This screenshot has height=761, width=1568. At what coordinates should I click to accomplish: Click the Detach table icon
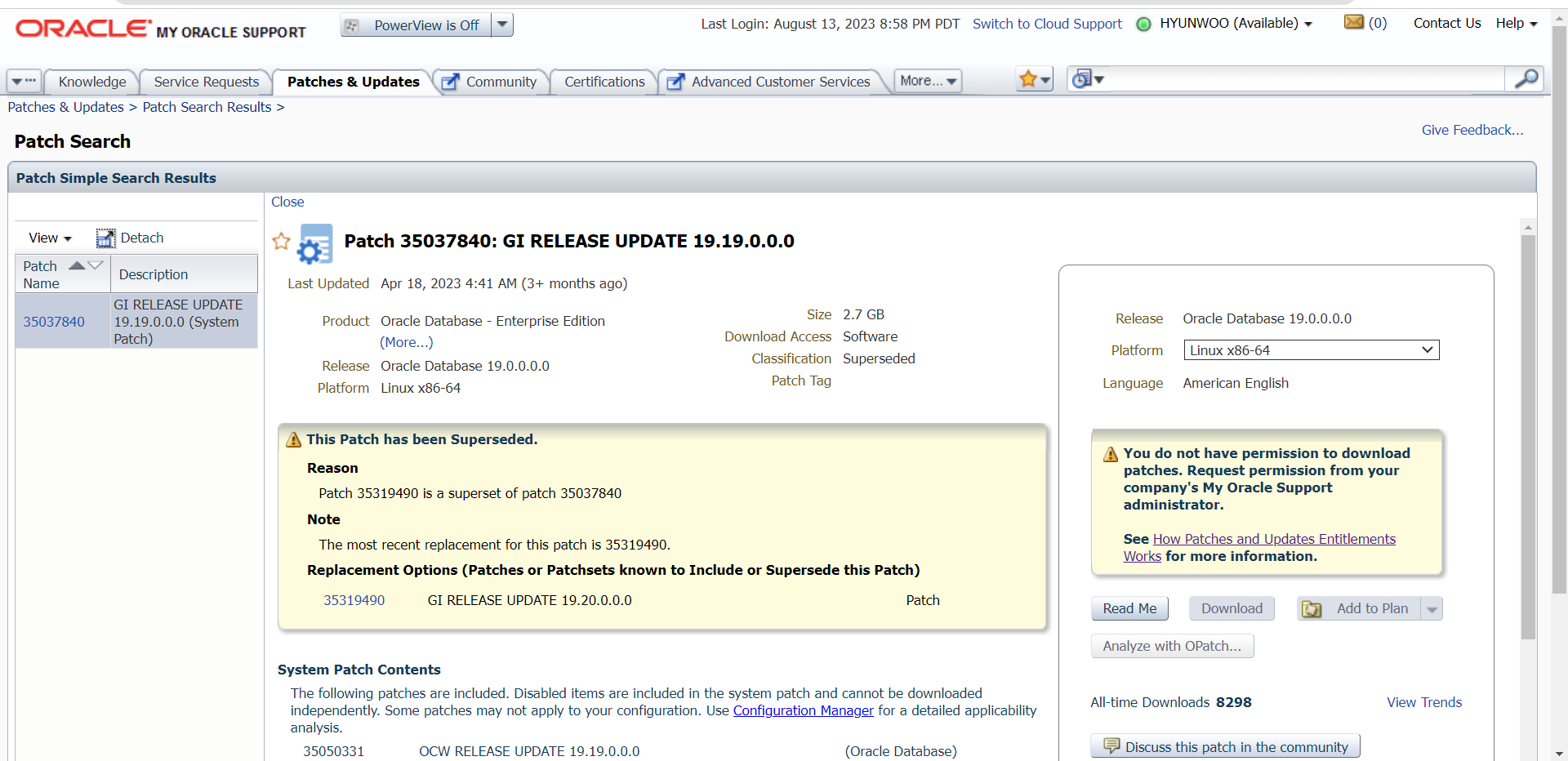coord(105,238)
